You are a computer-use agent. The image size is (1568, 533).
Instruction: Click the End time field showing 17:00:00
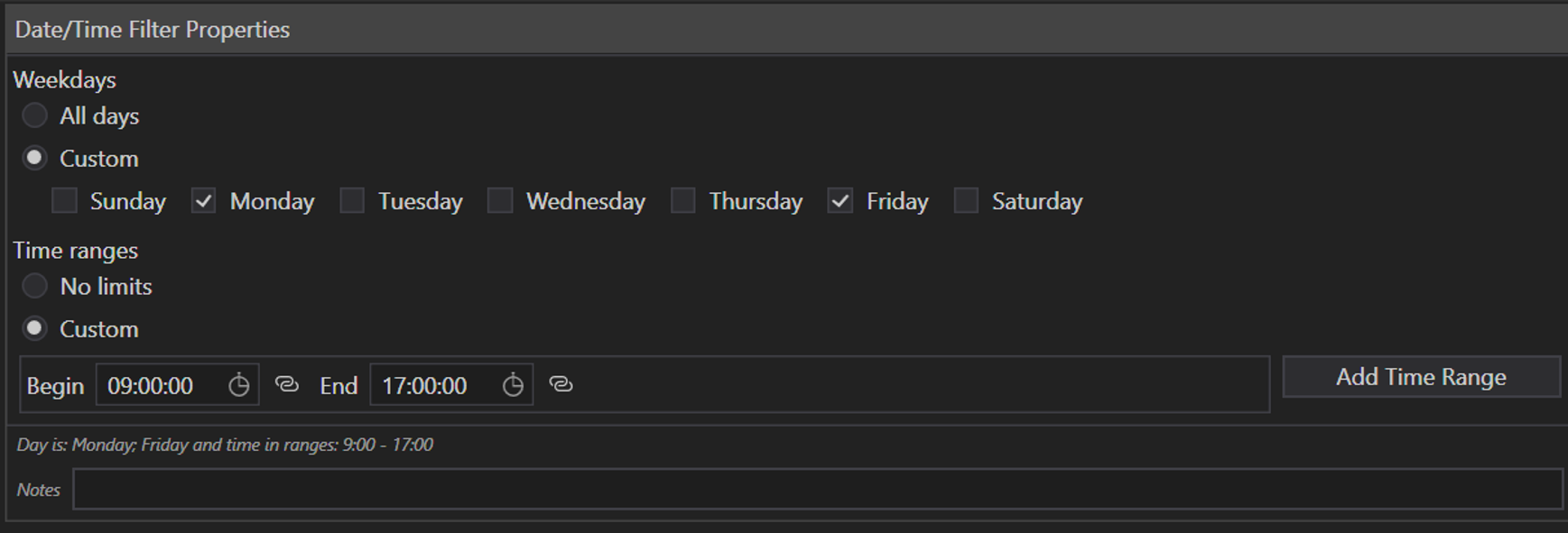pyautogui.click(x=431, y=385)
